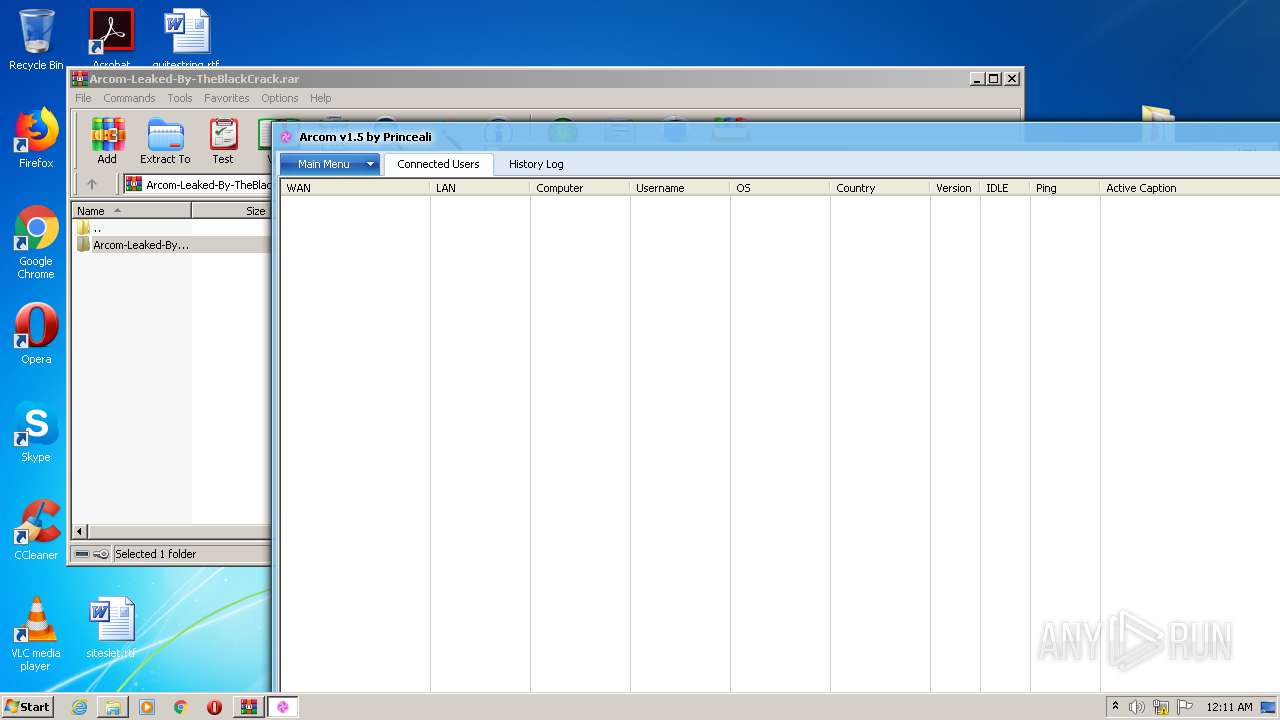Viewport: 1280px width, 720px height.
Task: Open the WinRAR File menu
Action: [x=83, y=98]
